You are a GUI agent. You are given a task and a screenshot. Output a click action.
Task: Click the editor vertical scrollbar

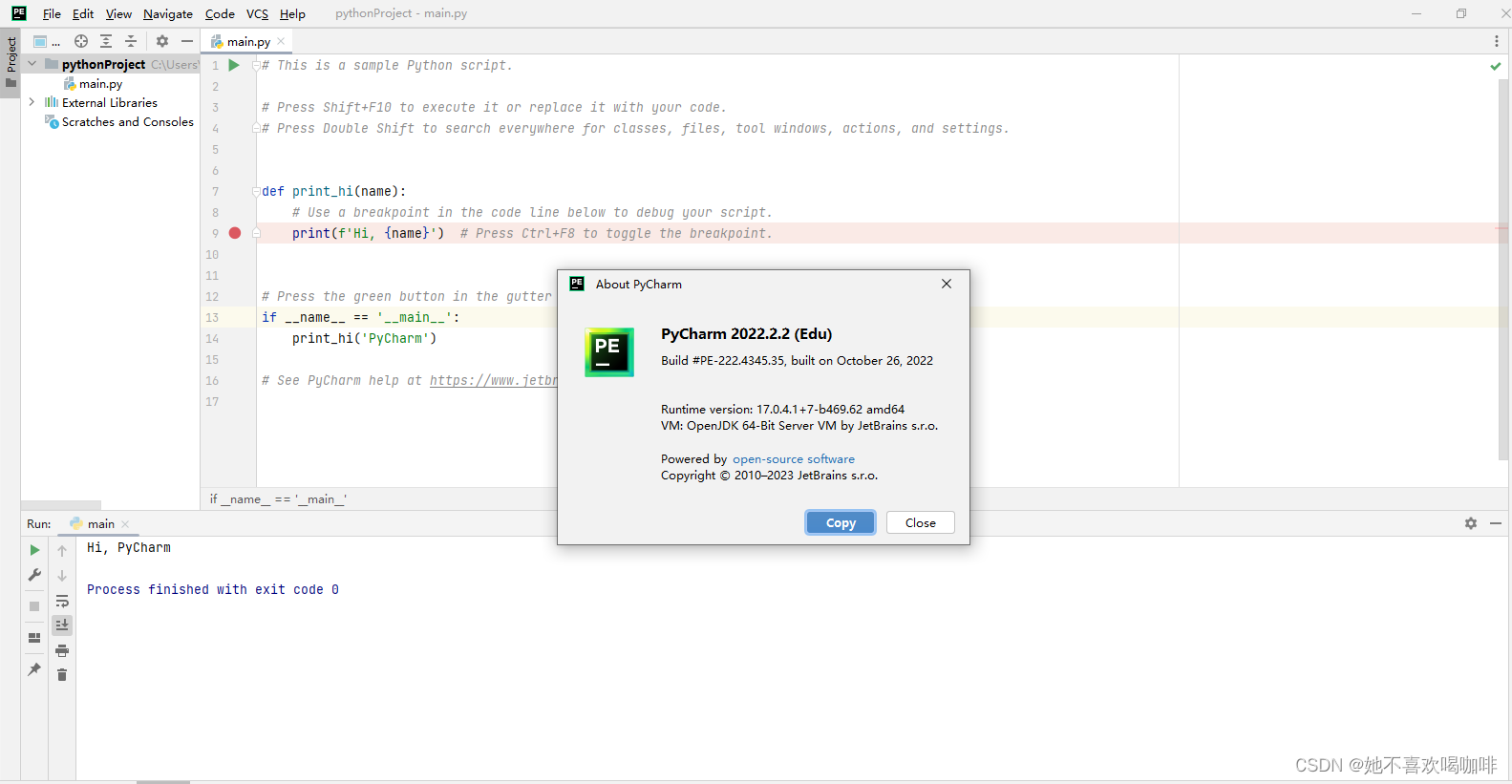(x=1503, y=267)
